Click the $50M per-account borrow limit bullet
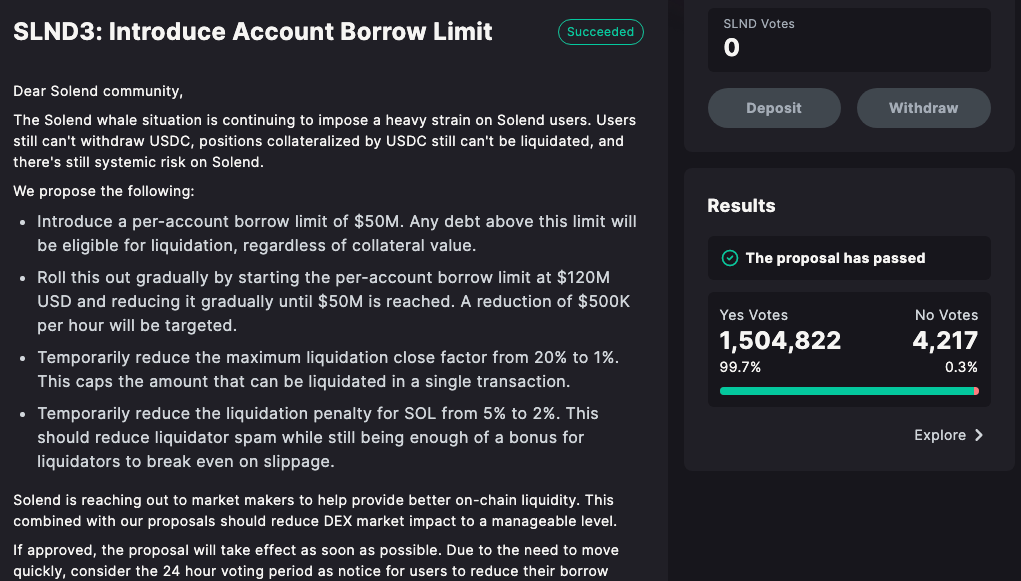 pos(336,233)
